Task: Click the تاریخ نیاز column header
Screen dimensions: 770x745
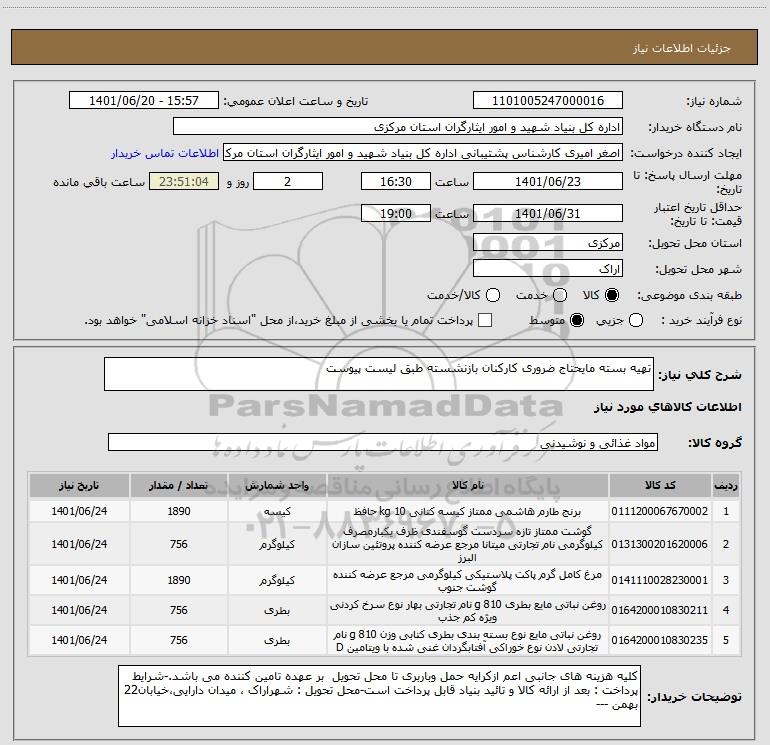Action: [79, 486]
